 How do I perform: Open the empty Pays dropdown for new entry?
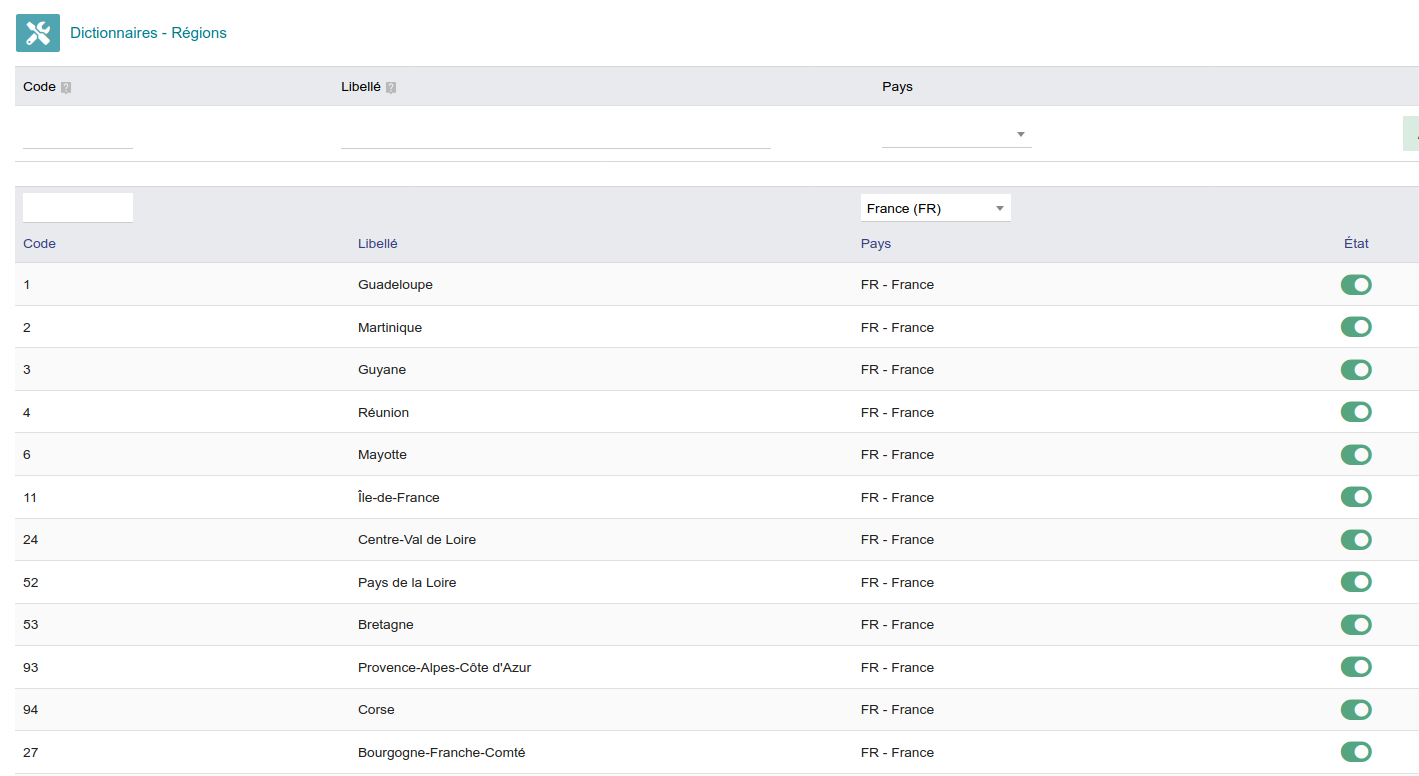click(x=956, y=134)
